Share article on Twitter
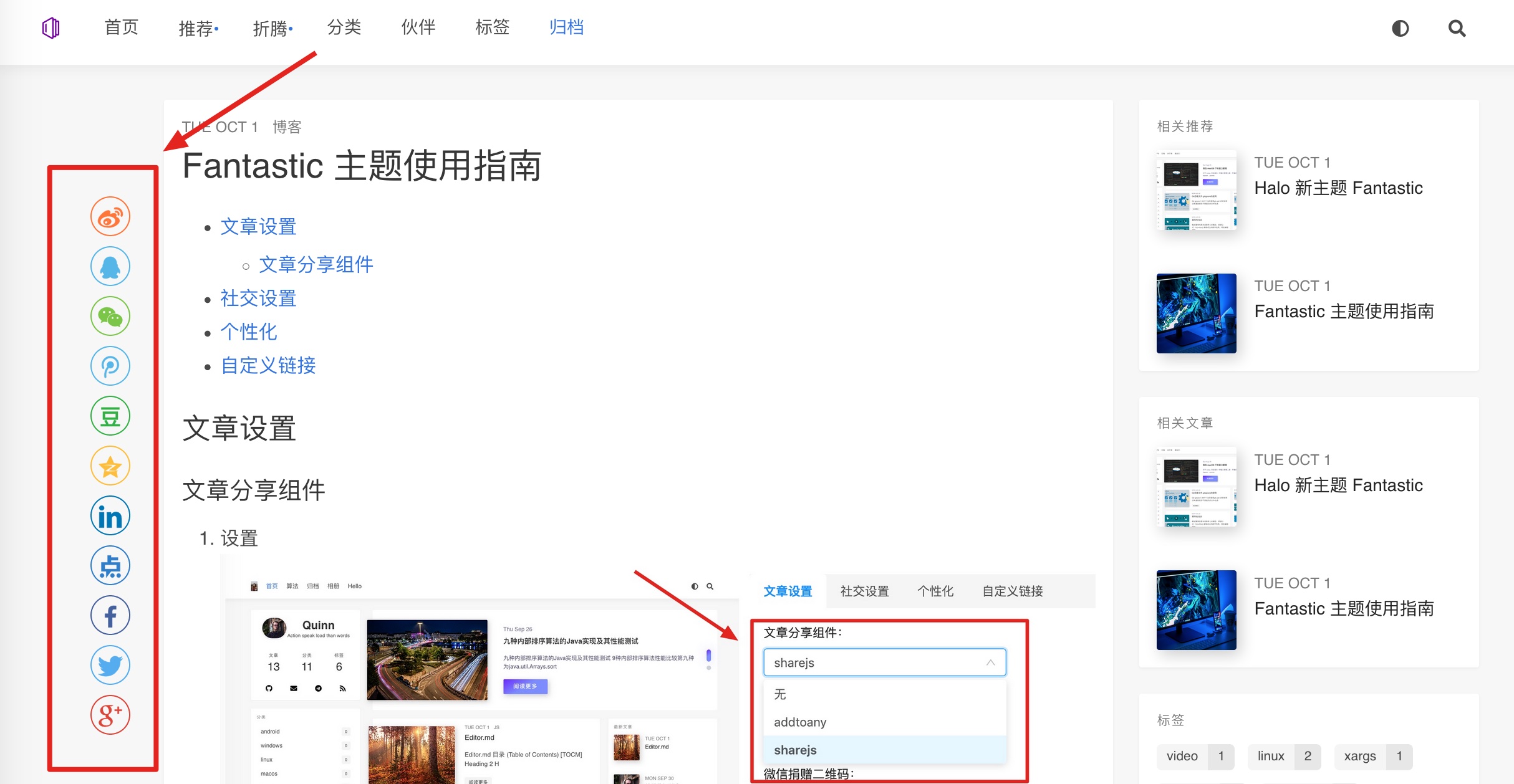The height and width of the screenshot is (784, 1514). click(x=110, y=666)
